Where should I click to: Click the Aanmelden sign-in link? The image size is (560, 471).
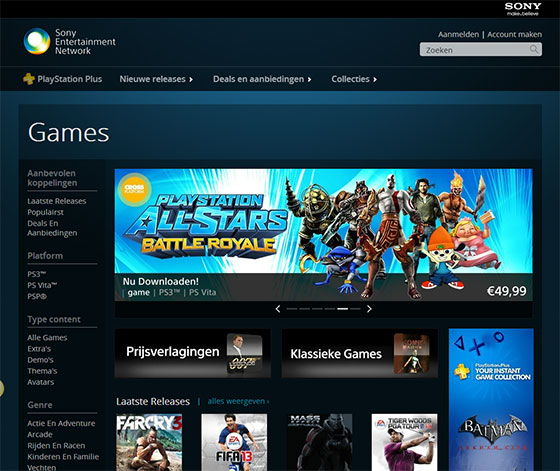pos(459,35)
